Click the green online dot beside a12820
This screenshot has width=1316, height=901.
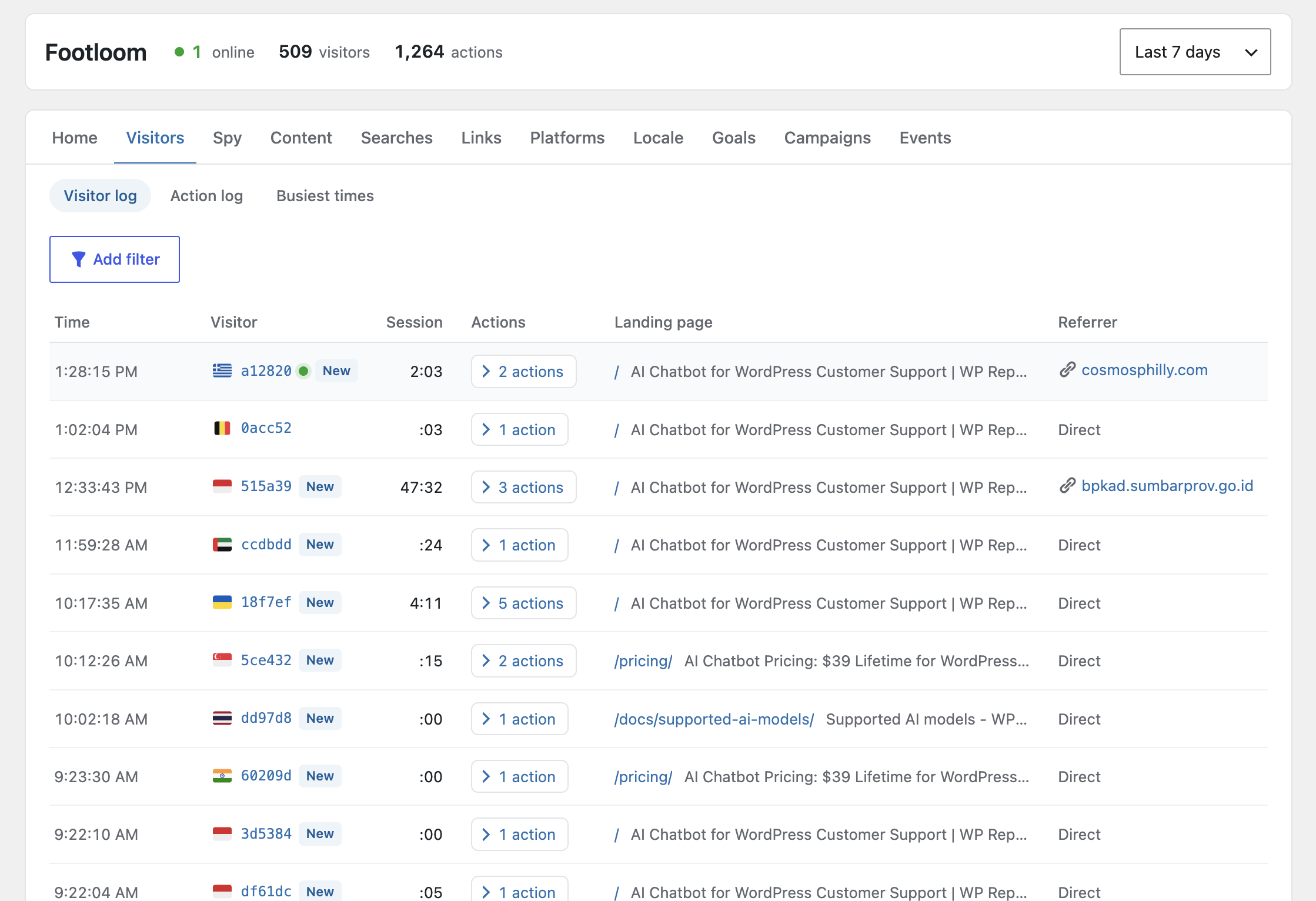coord(303,371)
